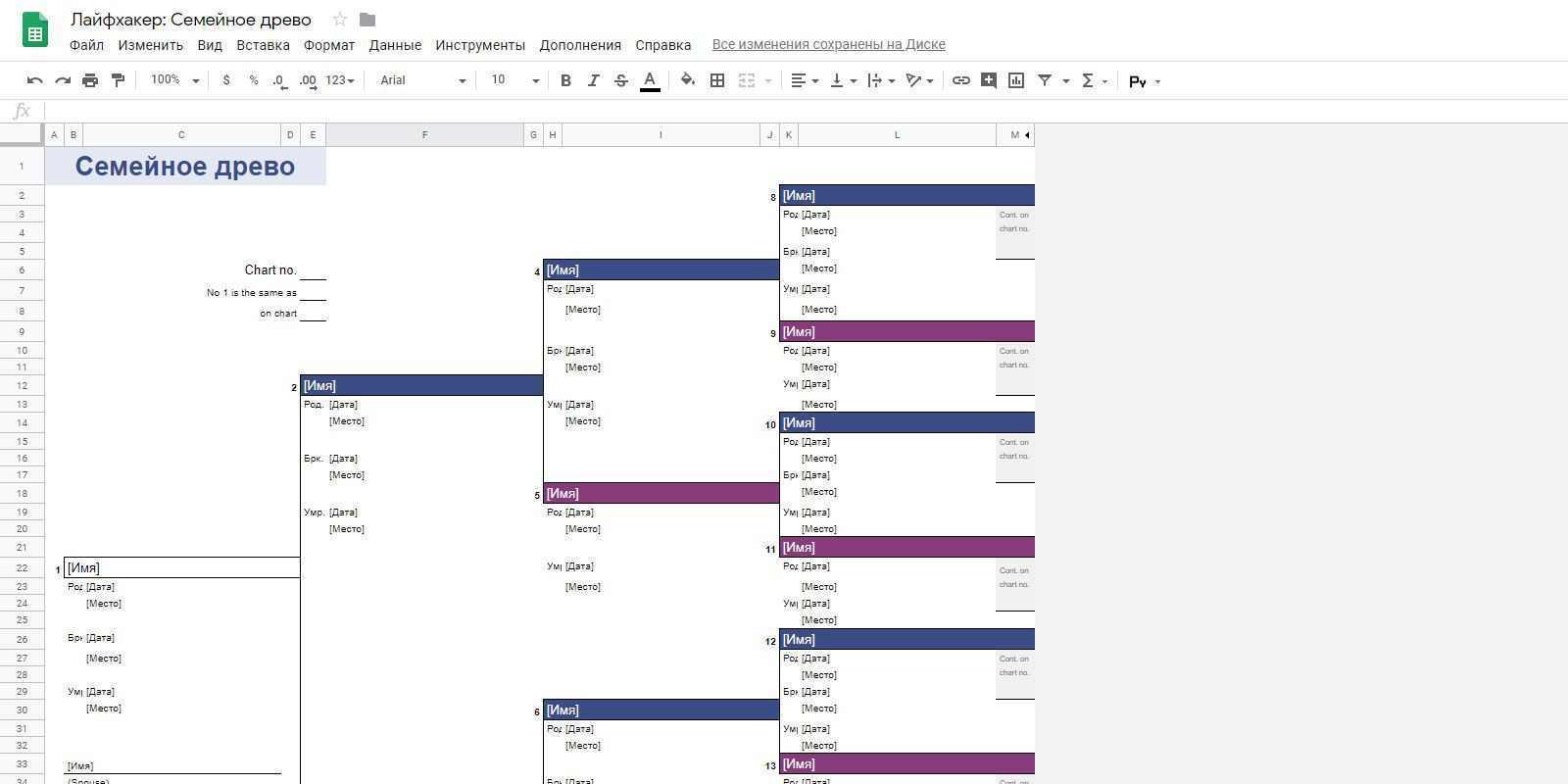Star the document with the star icon

point(339,20)
